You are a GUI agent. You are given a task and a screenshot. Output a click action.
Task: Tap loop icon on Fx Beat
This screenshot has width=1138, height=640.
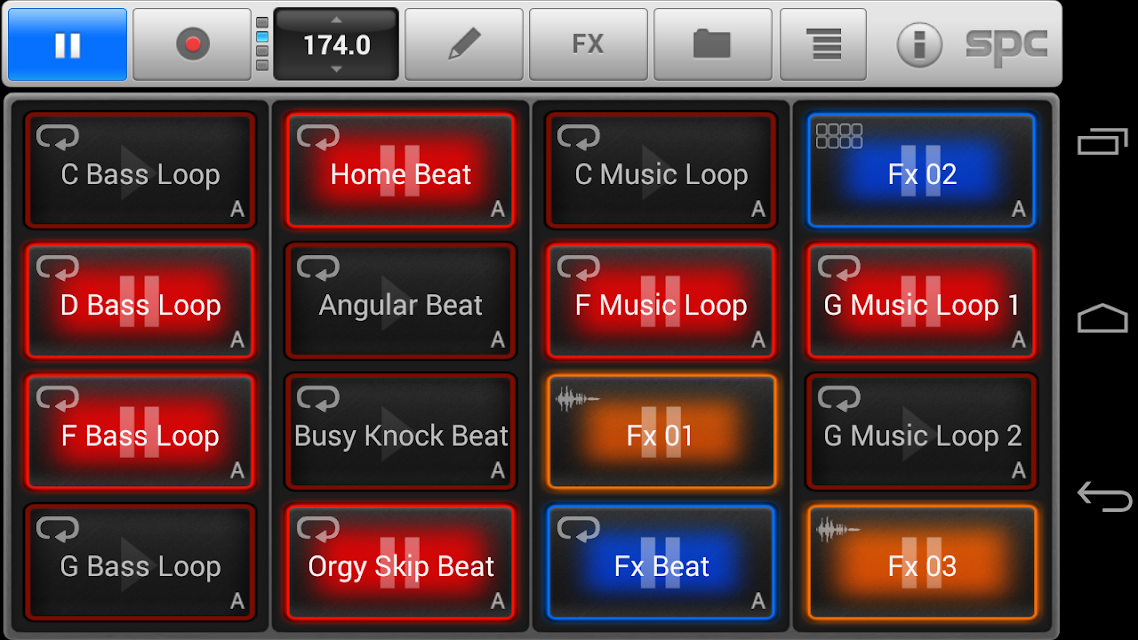(578, 528)
